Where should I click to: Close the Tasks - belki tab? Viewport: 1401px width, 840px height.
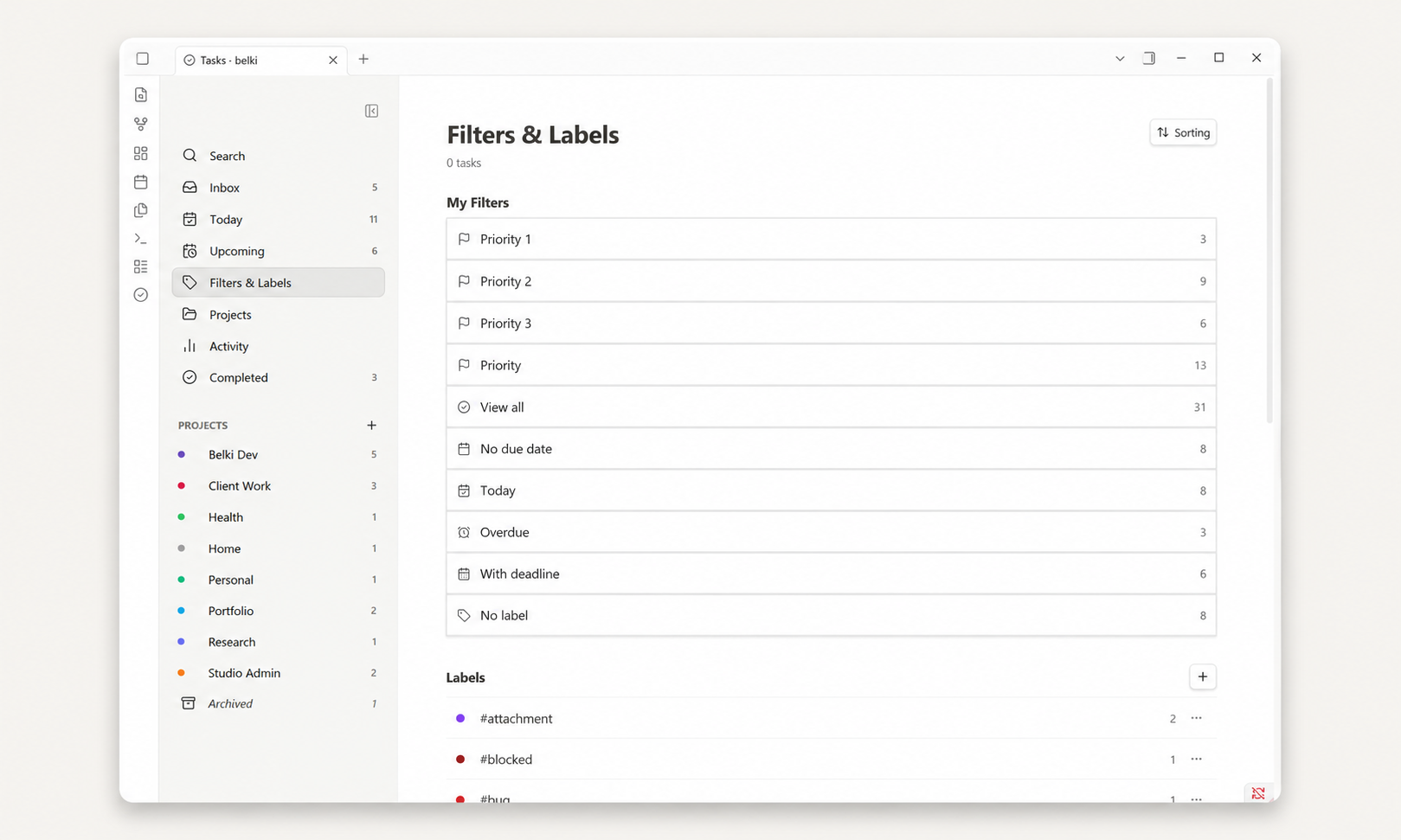[x=333, y=60]
